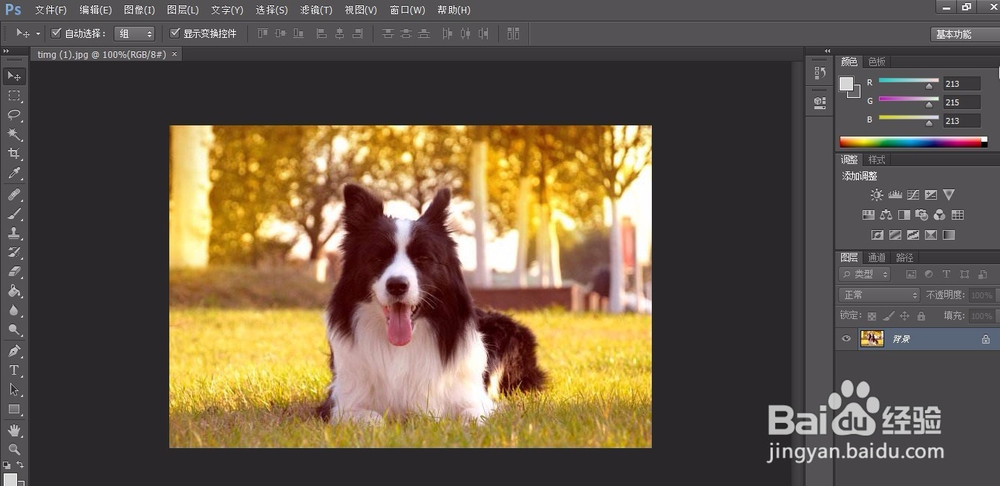Open the 文件(F) menu

pos(50,10)
